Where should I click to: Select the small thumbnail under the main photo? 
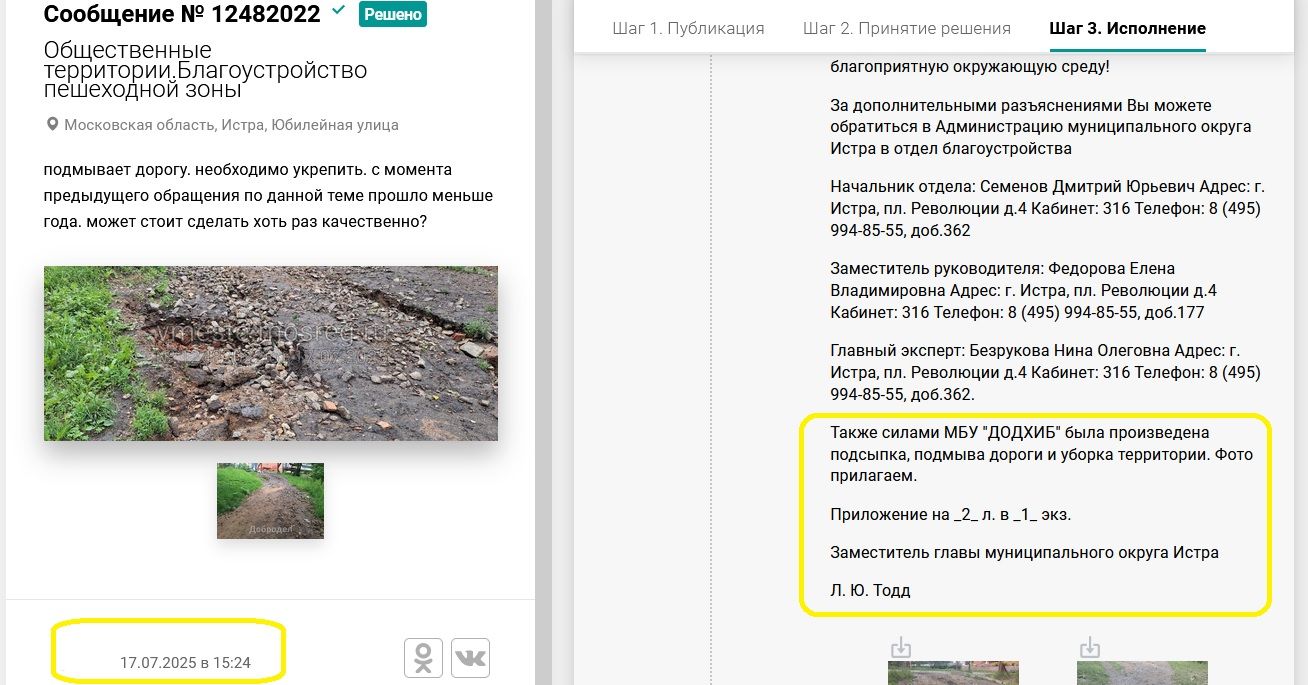(270, 500)
